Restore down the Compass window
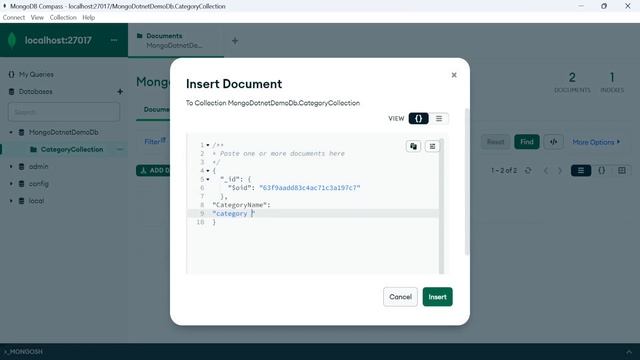Image resolution: width=640 pixels, height=360 pixels. point(604,6)
